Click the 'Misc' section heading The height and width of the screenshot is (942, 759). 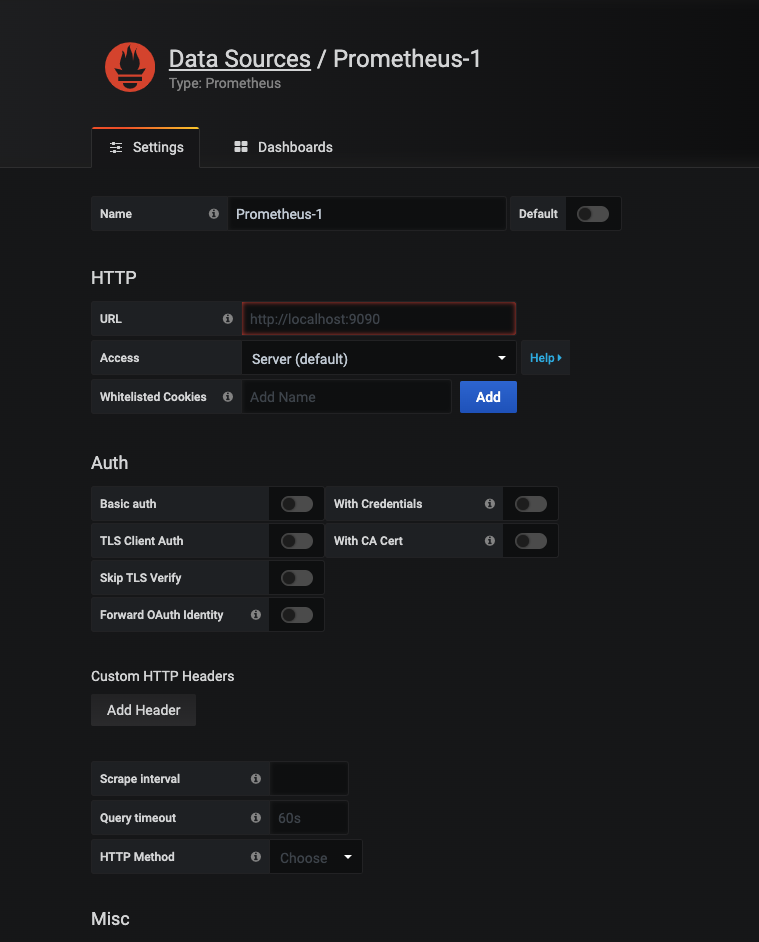pyautogui.click(x=110, y=919)
